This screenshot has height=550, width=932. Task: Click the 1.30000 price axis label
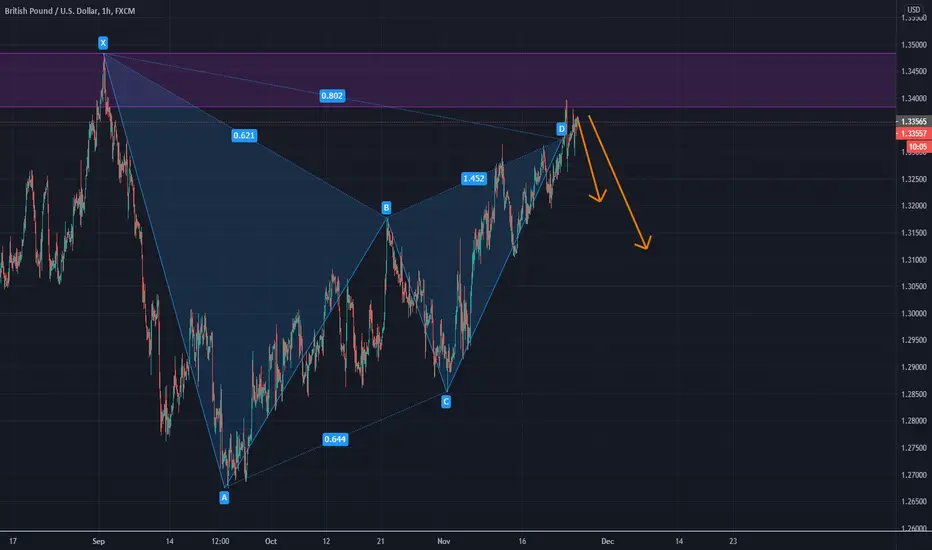[x=914, y=313]
